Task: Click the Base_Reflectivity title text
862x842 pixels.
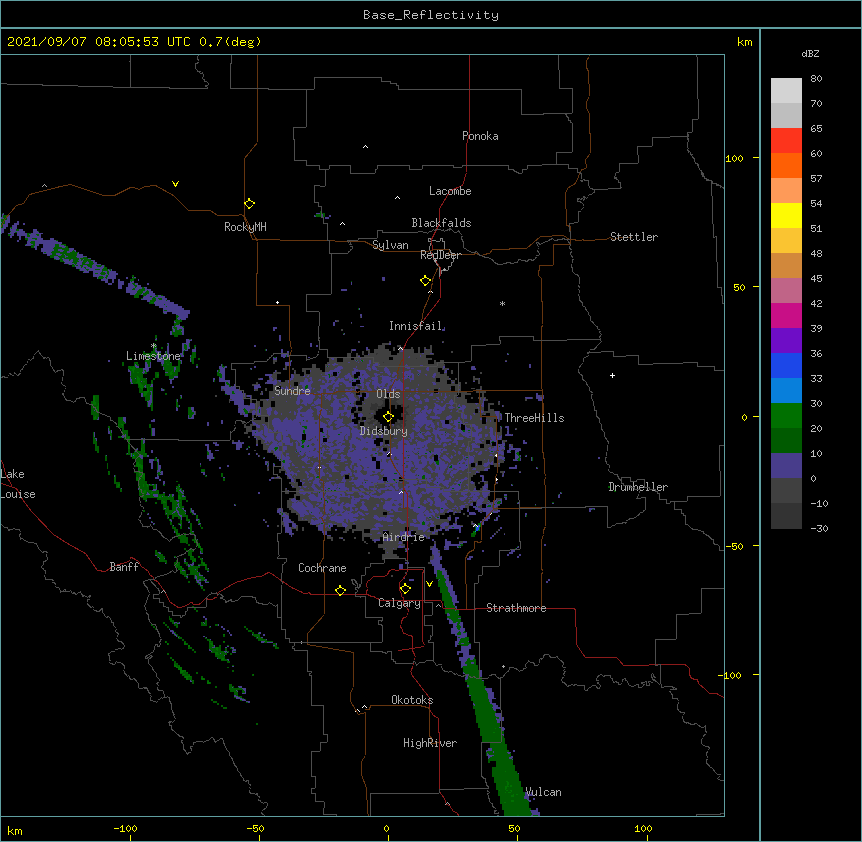Action: (x=431, y=15)
